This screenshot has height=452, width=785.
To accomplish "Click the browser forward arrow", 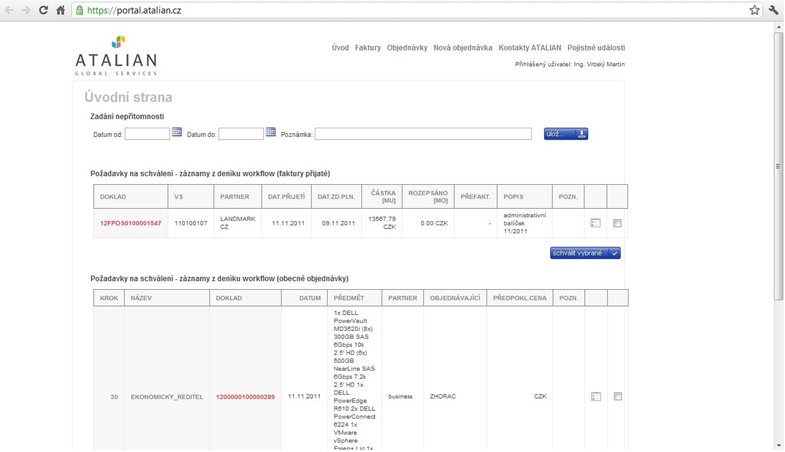I will 26,10.
